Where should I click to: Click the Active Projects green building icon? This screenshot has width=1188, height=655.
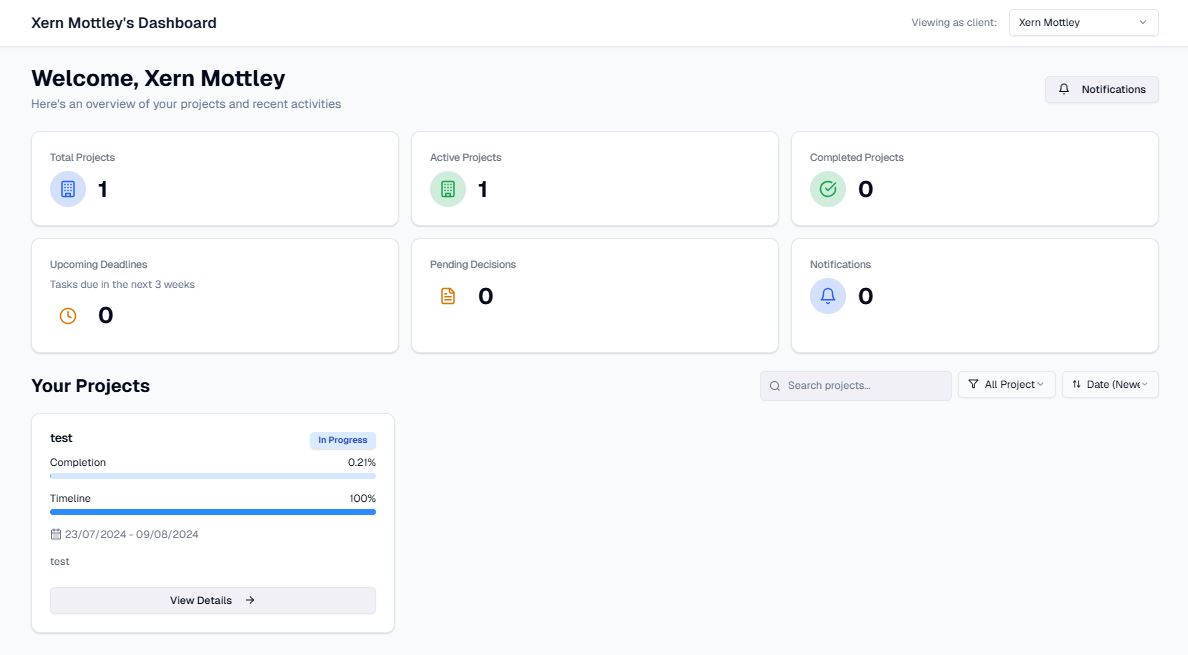447,188
